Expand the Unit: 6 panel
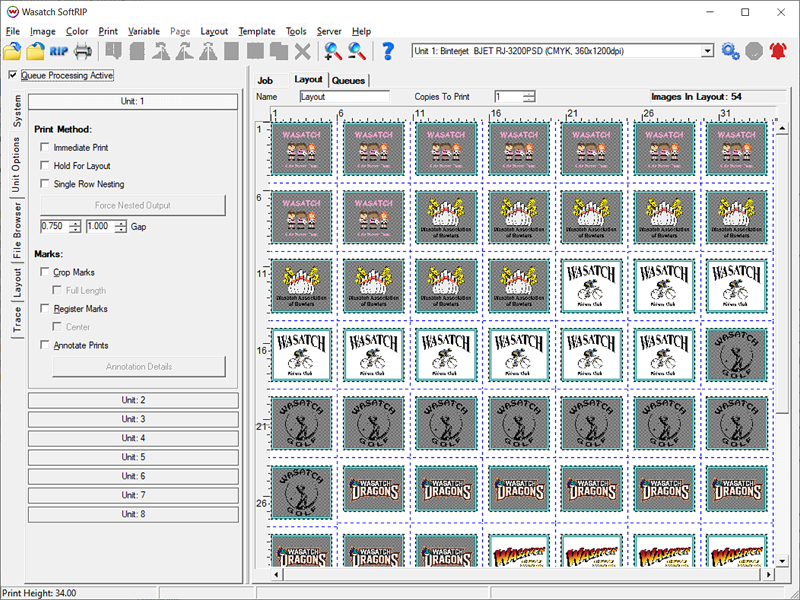Screen dimensions: 800x600 click(133, 476)
